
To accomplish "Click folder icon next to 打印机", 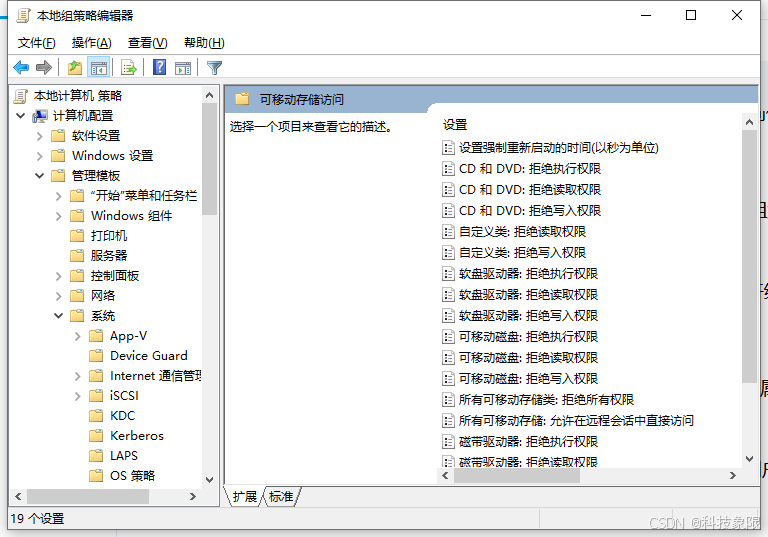I will click(77, 236).
